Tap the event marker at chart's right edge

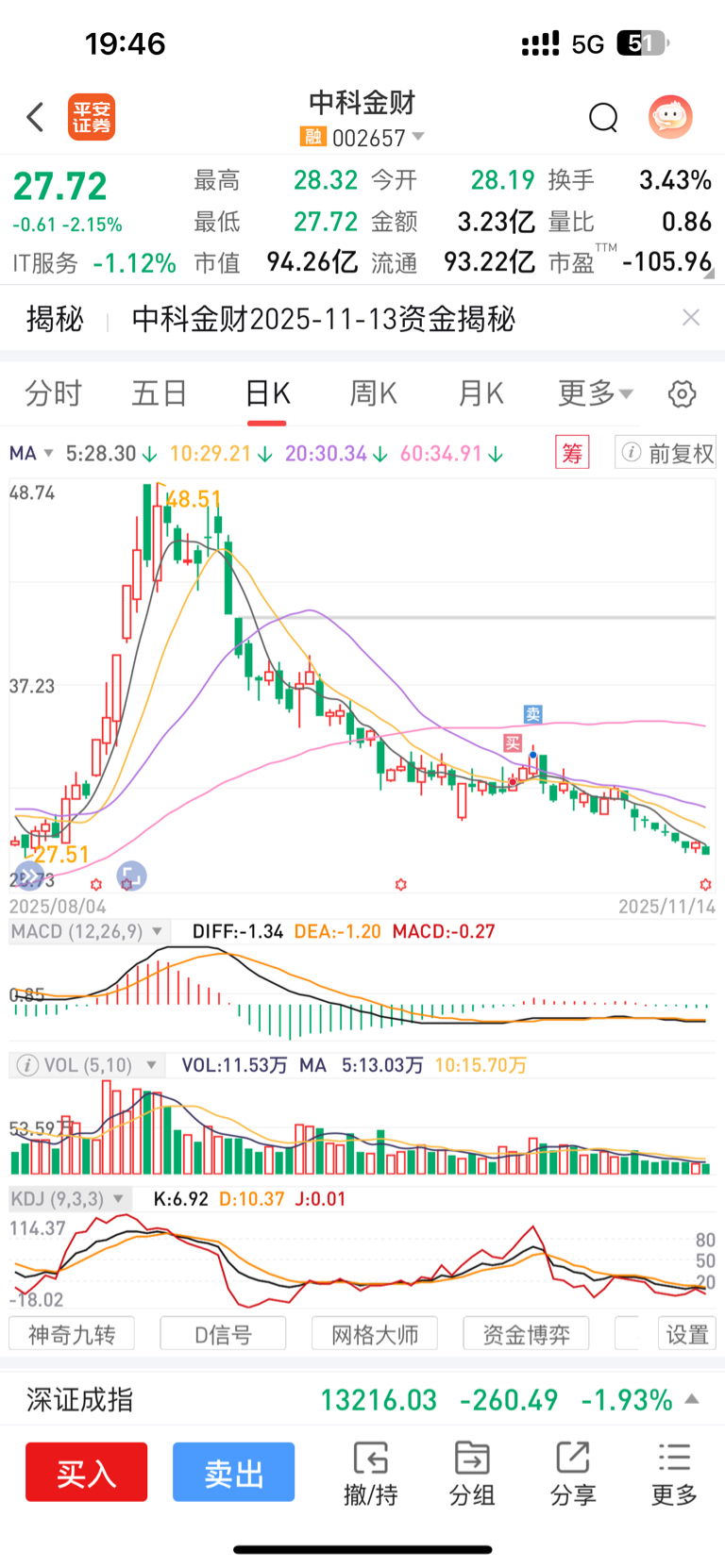click(705, 884)
